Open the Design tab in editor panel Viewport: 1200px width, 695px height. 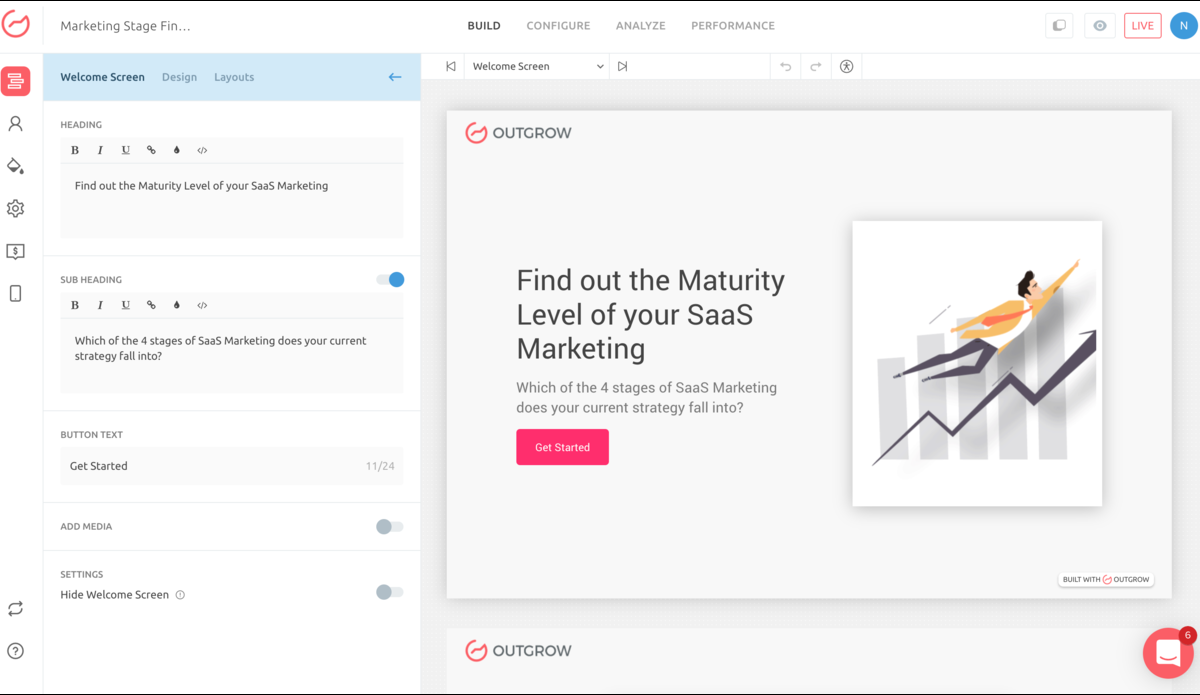coord(179,77)
